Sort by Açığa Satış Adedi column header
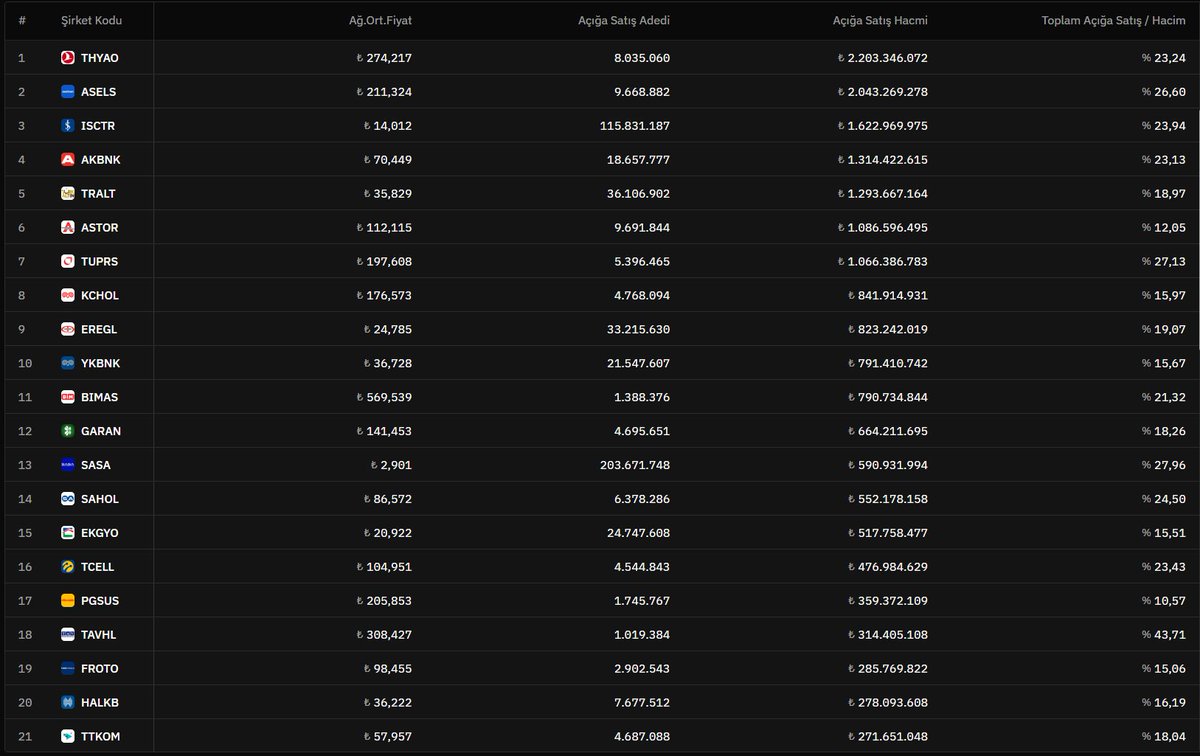1200x756 pixels. (x=624, y=20)
